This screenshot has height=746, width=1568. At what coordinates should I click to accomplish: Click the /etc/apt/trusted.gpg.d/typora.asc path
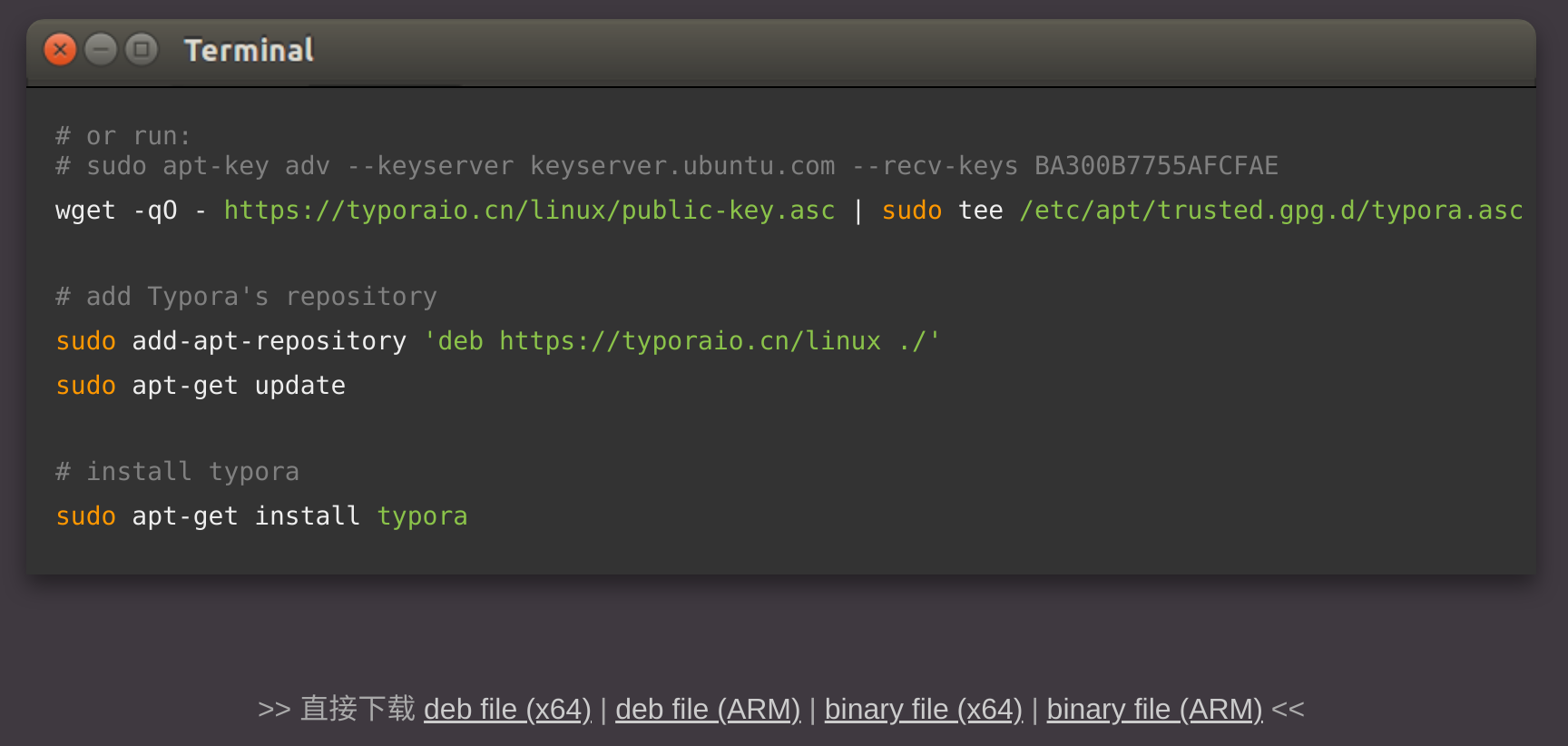(x=1270, y=211)
